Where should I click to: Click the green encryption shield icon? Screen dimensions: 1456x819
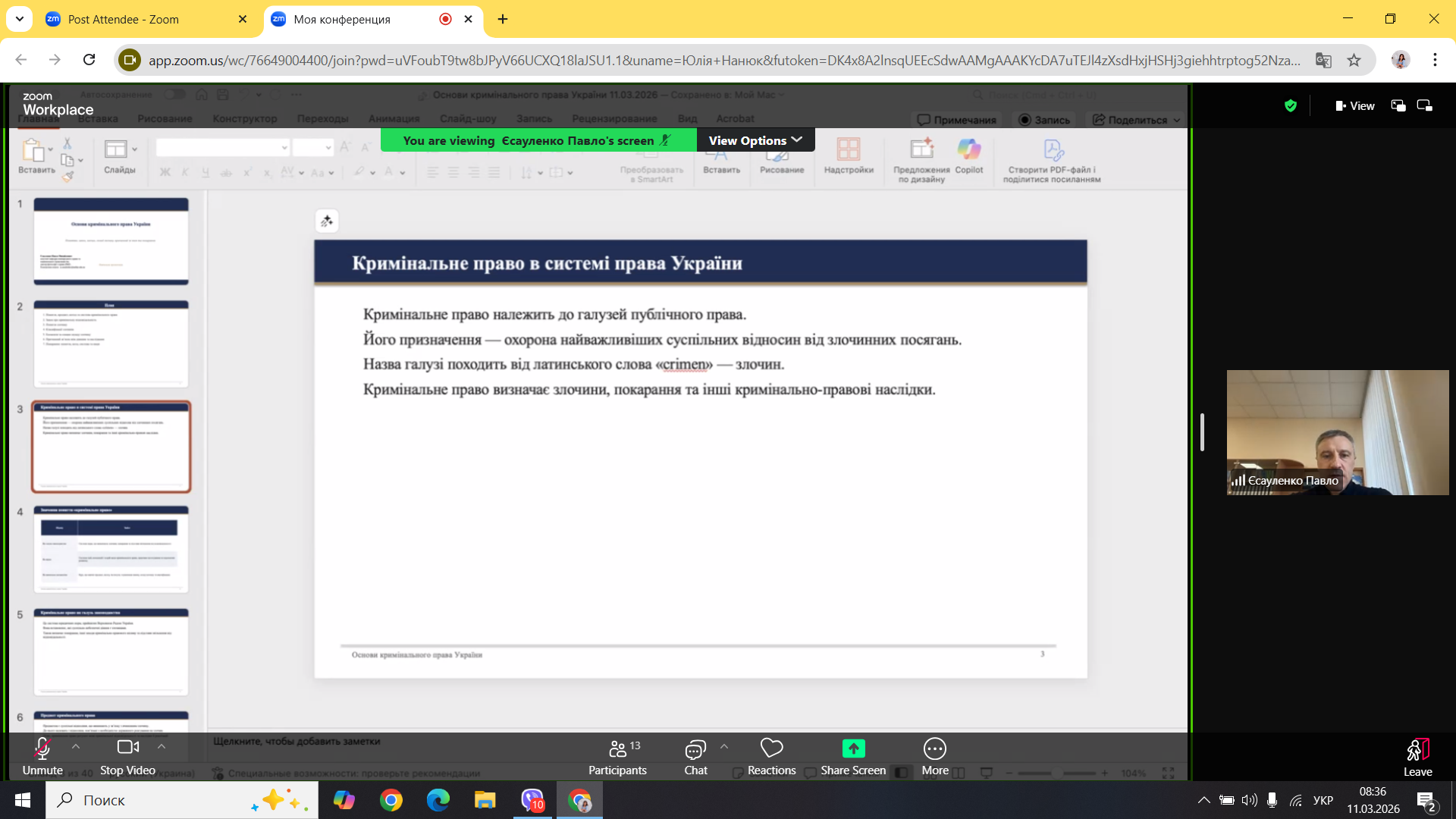click(x=1291, y=106)
